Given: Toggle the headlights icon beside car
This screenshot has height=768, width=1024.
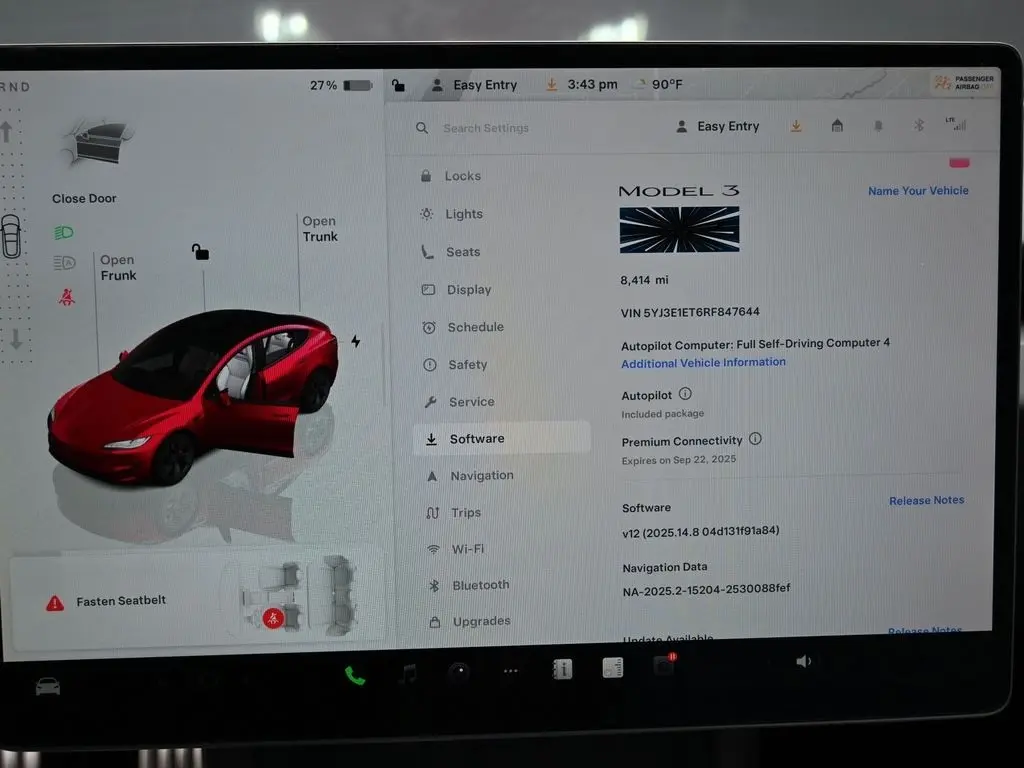Looking at the screenshot, I should pyautogui.click(x=63, y=232).
